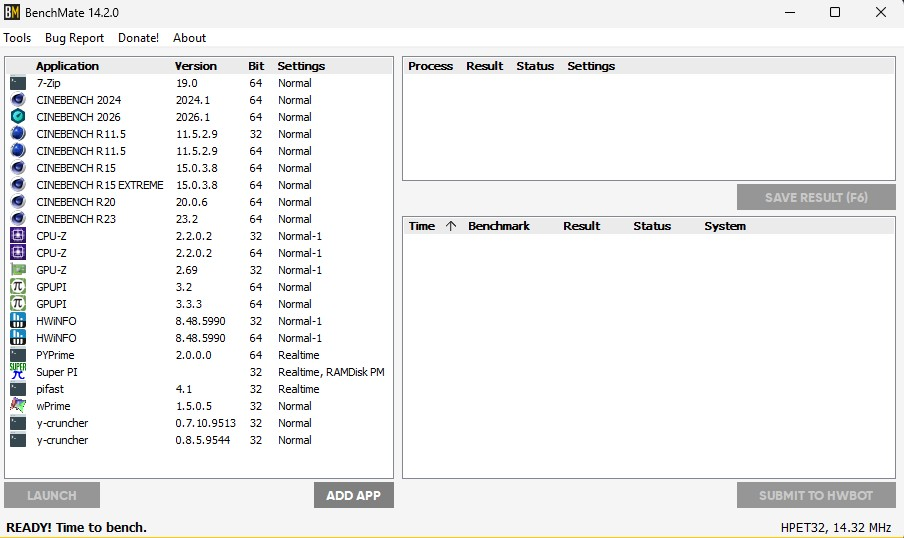Click the 'PYPrime' application name
The image size is (904, 538).
click(x=55, y=355)
